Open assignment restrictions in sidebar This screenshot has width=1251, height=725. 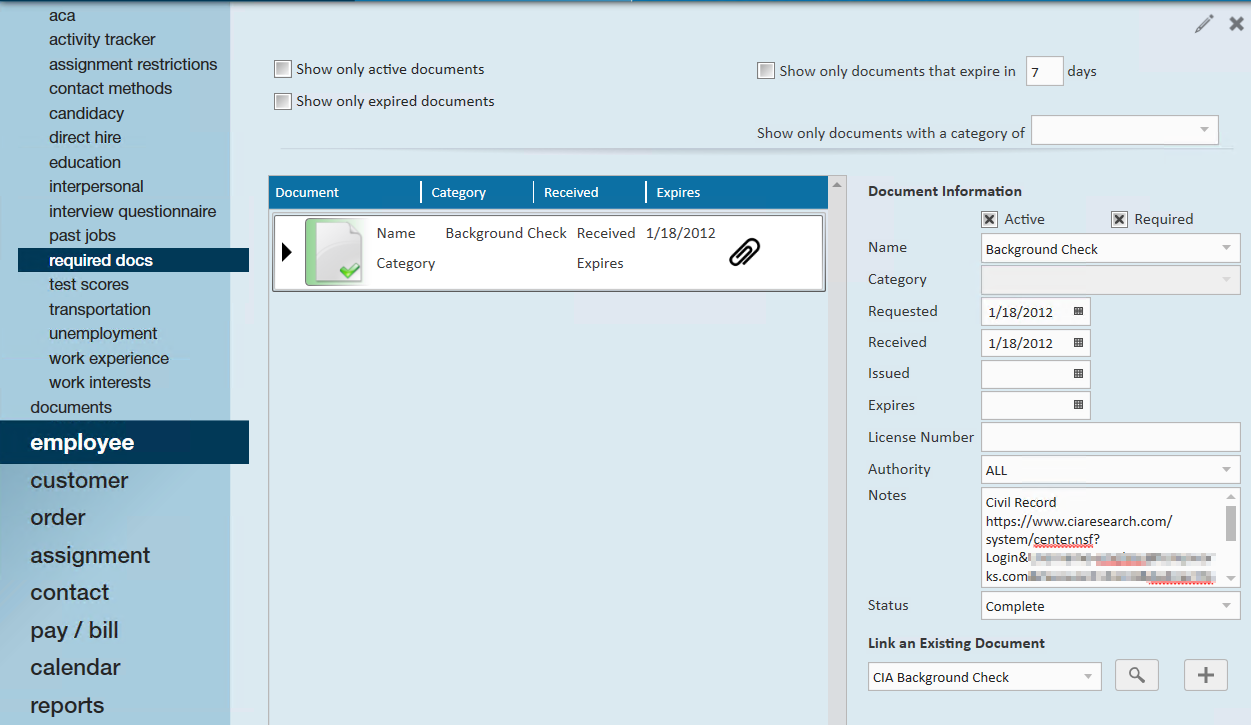point(133,64)
